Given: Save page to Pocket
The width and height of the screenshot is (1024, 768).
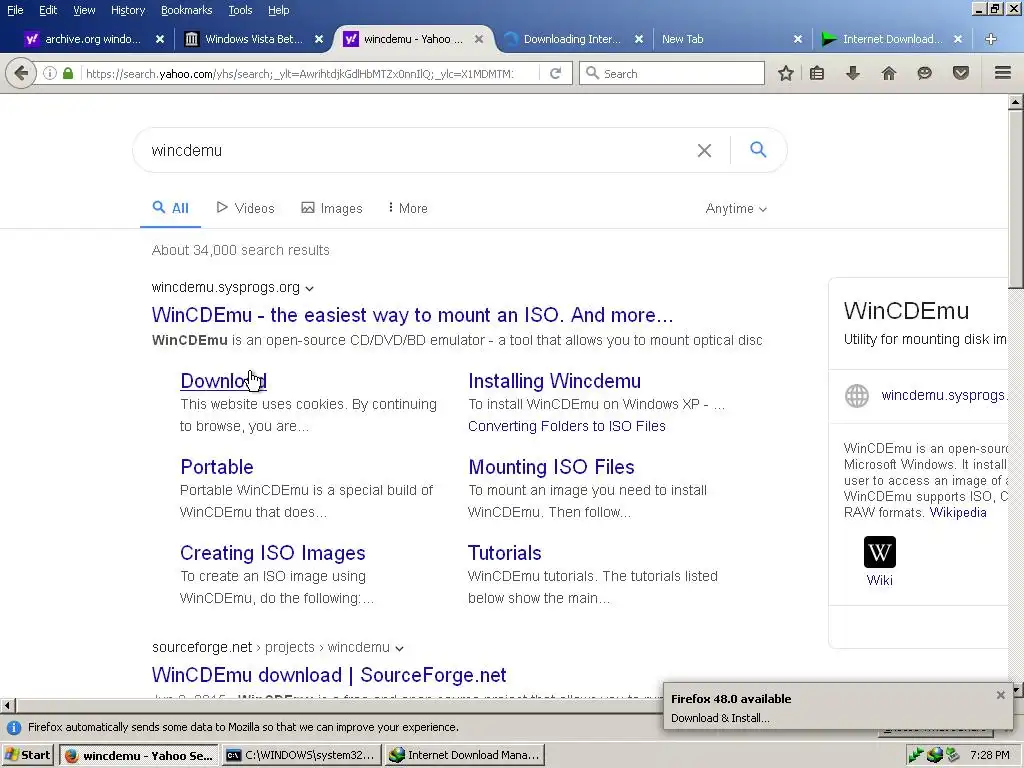Looking at the screenshot, I should point(961,73).
